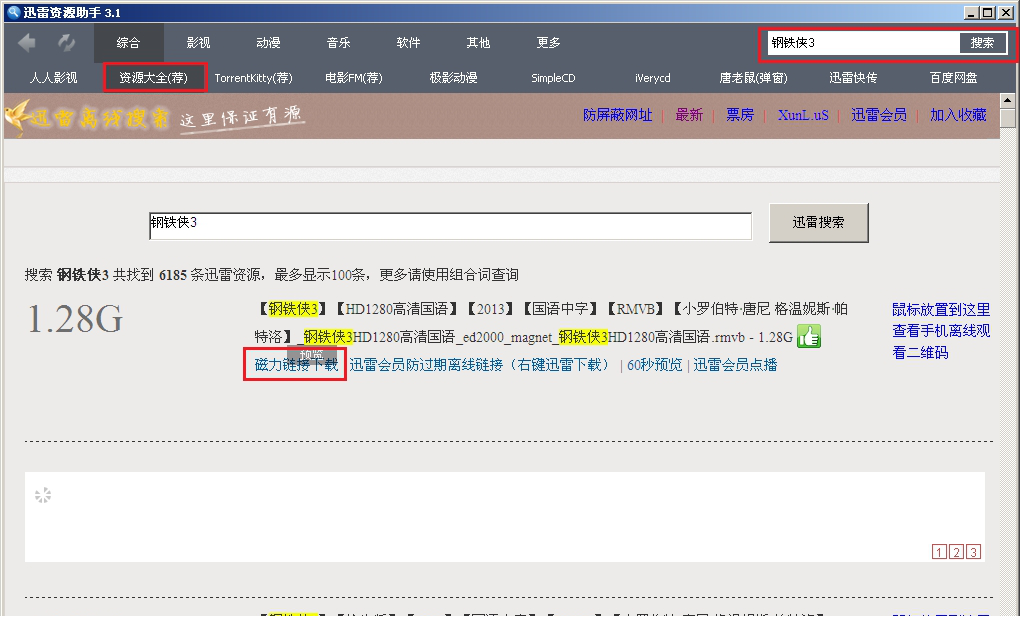Screen dimensions: 1020x640
Task: Click the refresh icon in toolbar
Action: point(66,43)
